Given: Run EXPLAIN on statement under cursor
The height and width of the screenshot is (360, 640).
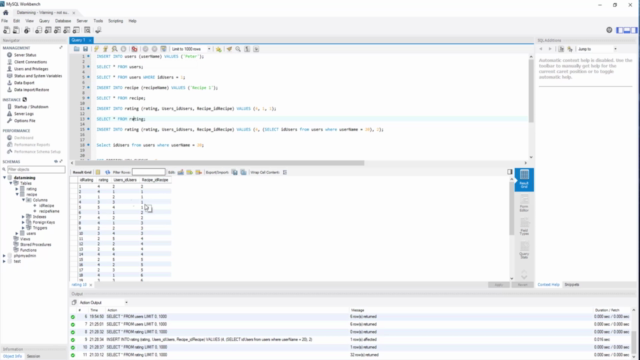Looking at the screenshot, I should coord(115,49).
